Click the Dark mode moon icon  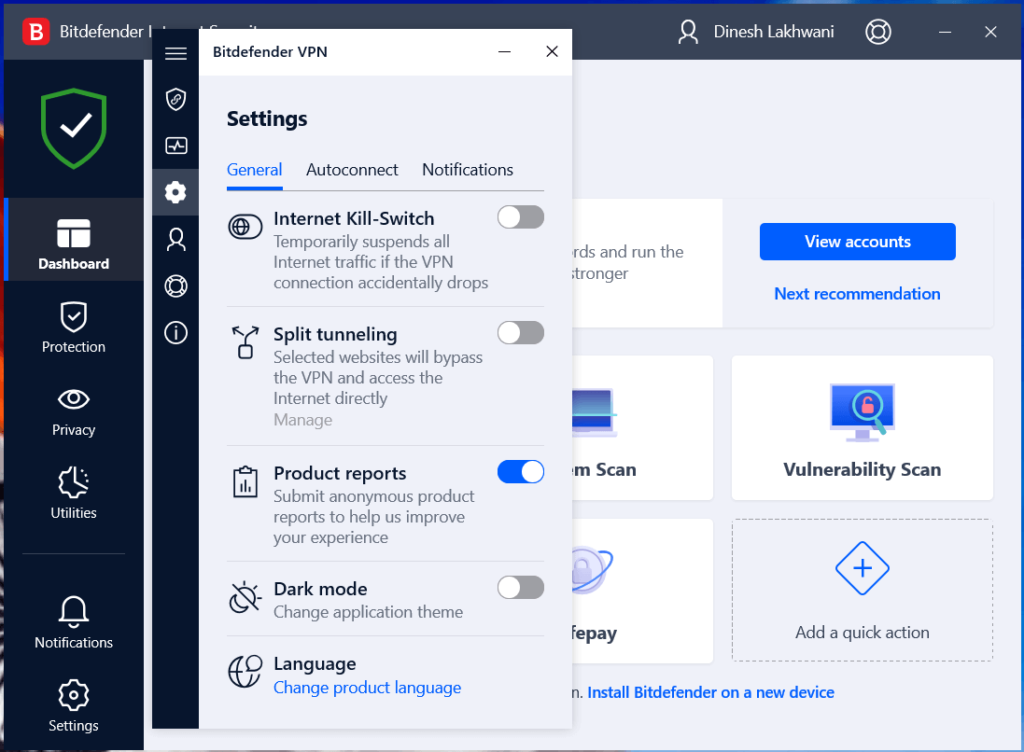click(245, 597)
